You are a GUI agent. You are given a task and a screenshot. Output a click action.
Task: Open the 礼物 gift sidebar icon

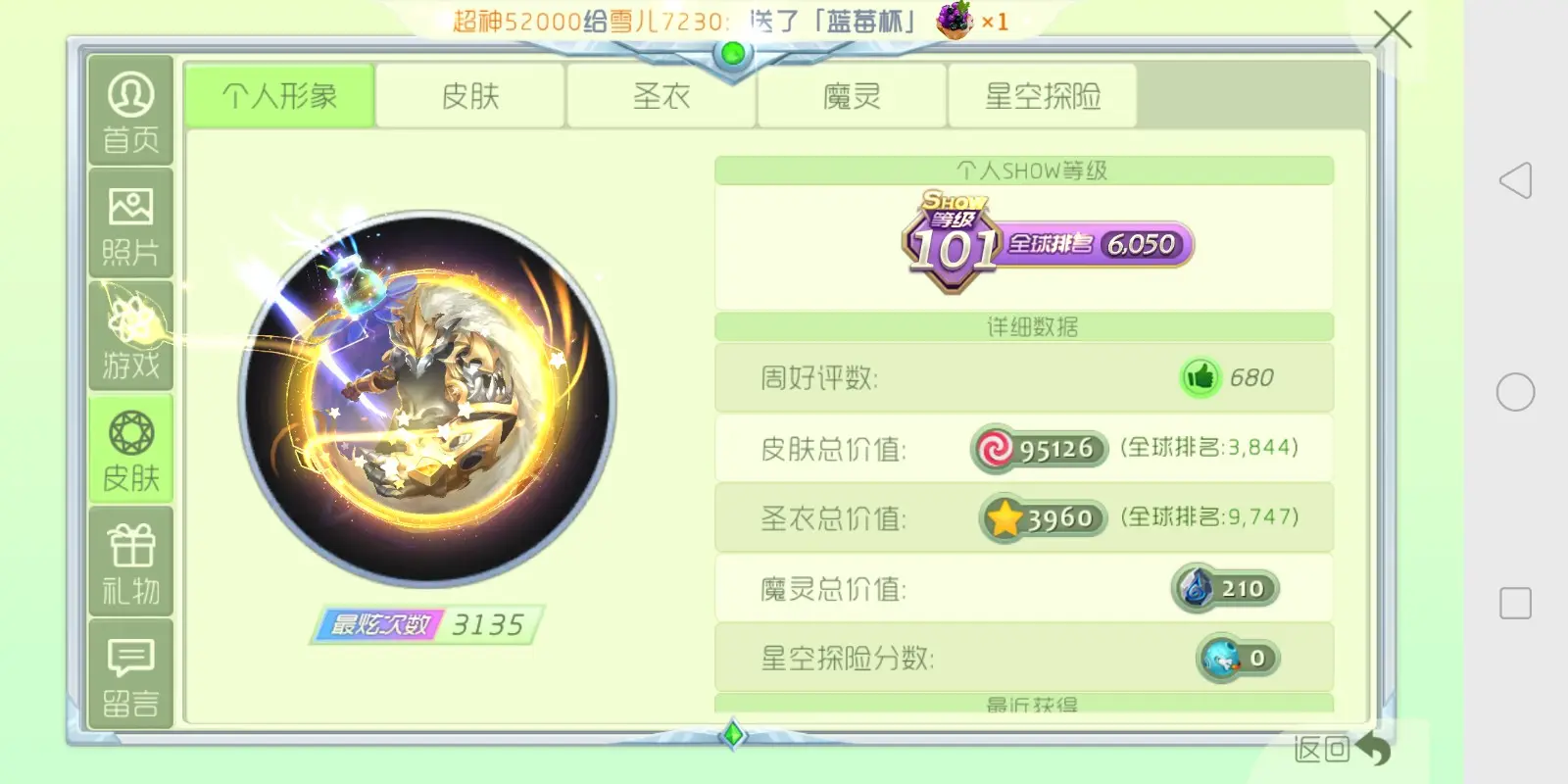coord(131,562)
